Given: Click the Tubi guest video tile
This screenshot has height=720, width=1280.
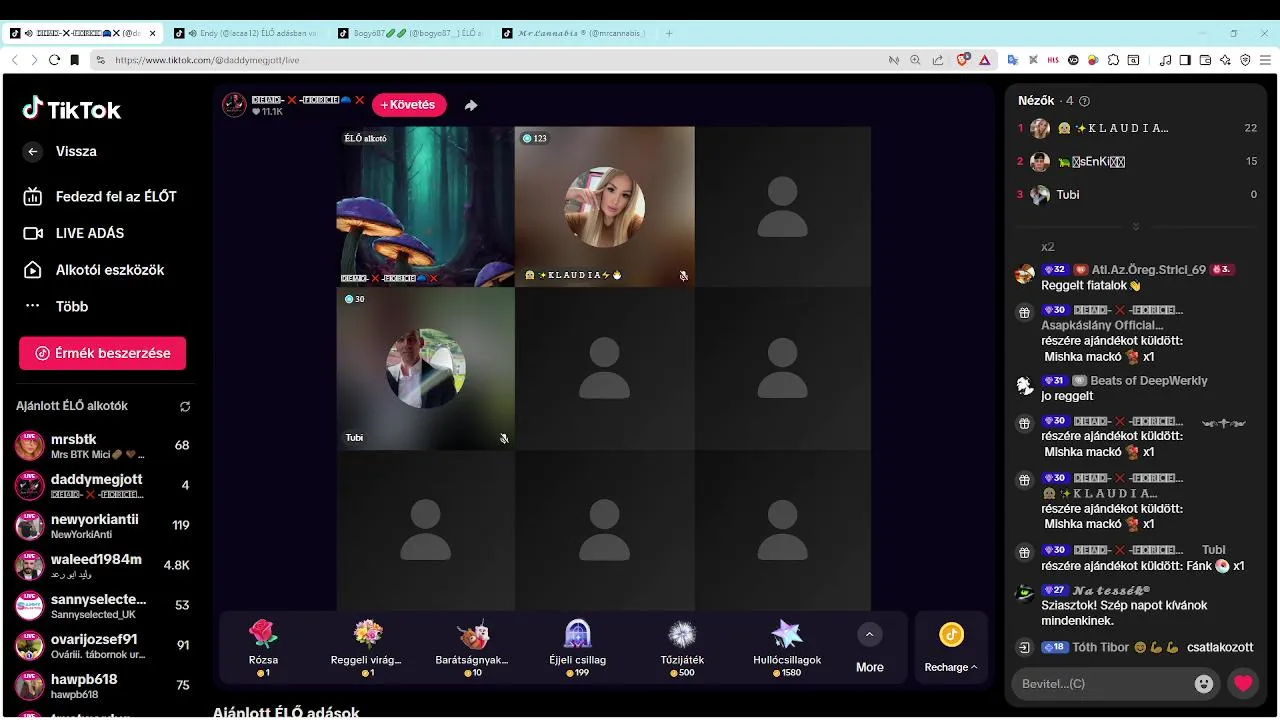Looking at the screenshot, I should click(426, 368).
